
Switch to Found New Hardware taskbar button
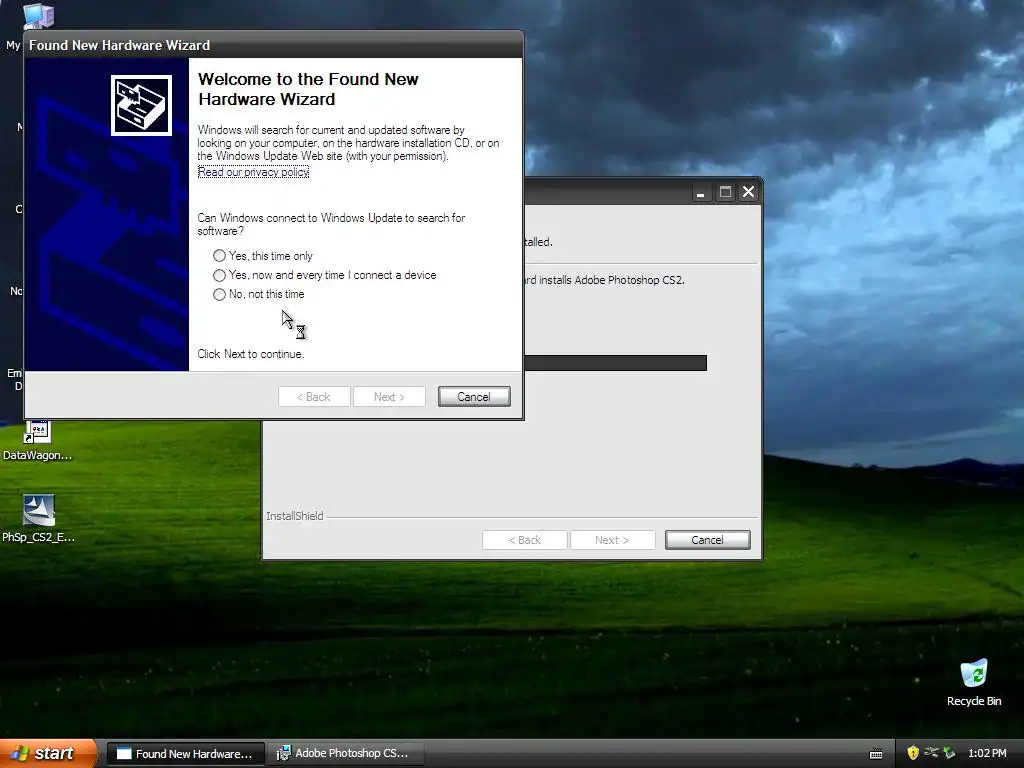pyautogui.click(x=185, y=754)
